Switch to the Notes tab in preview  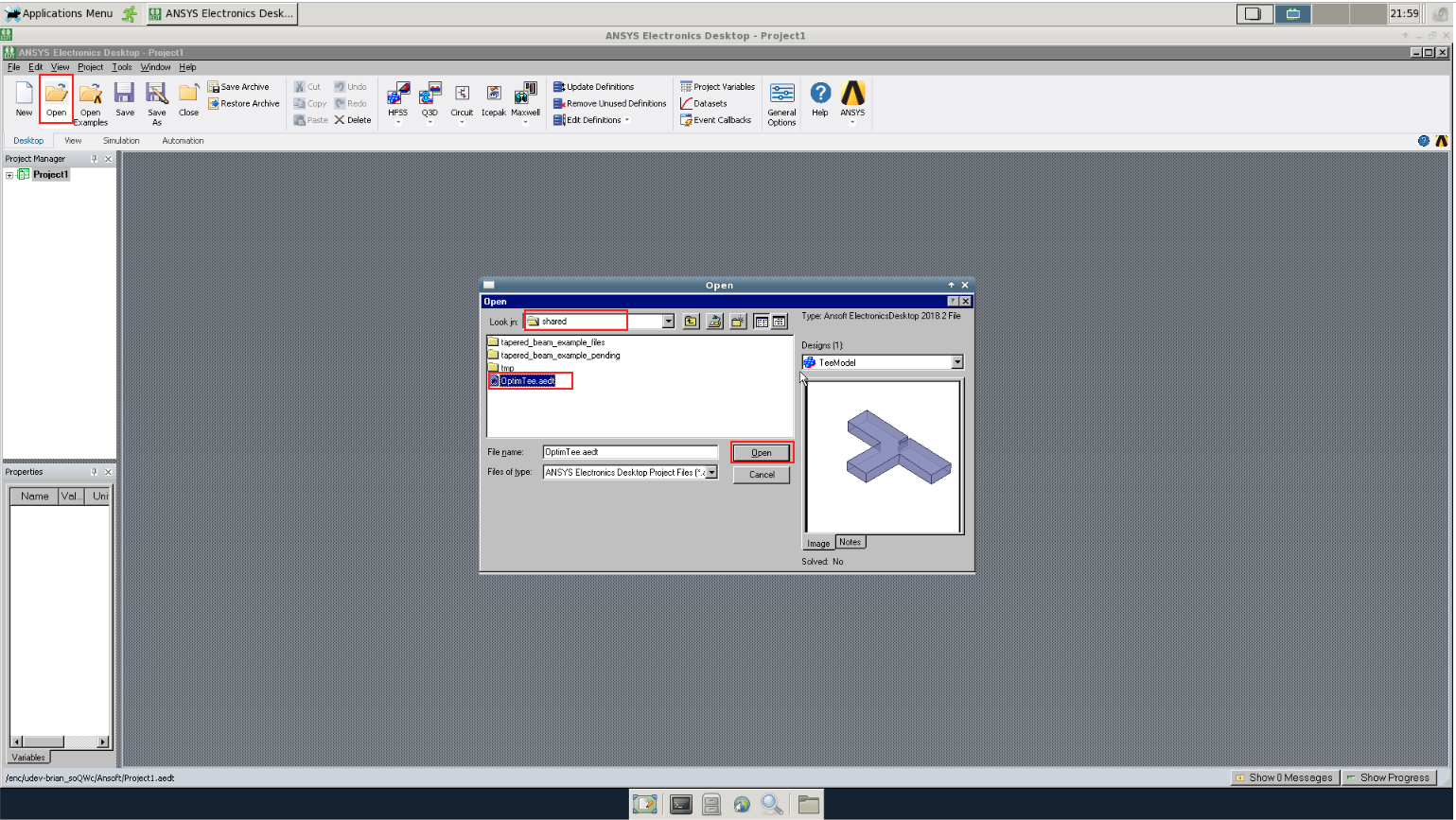click(x=850, y=542)
